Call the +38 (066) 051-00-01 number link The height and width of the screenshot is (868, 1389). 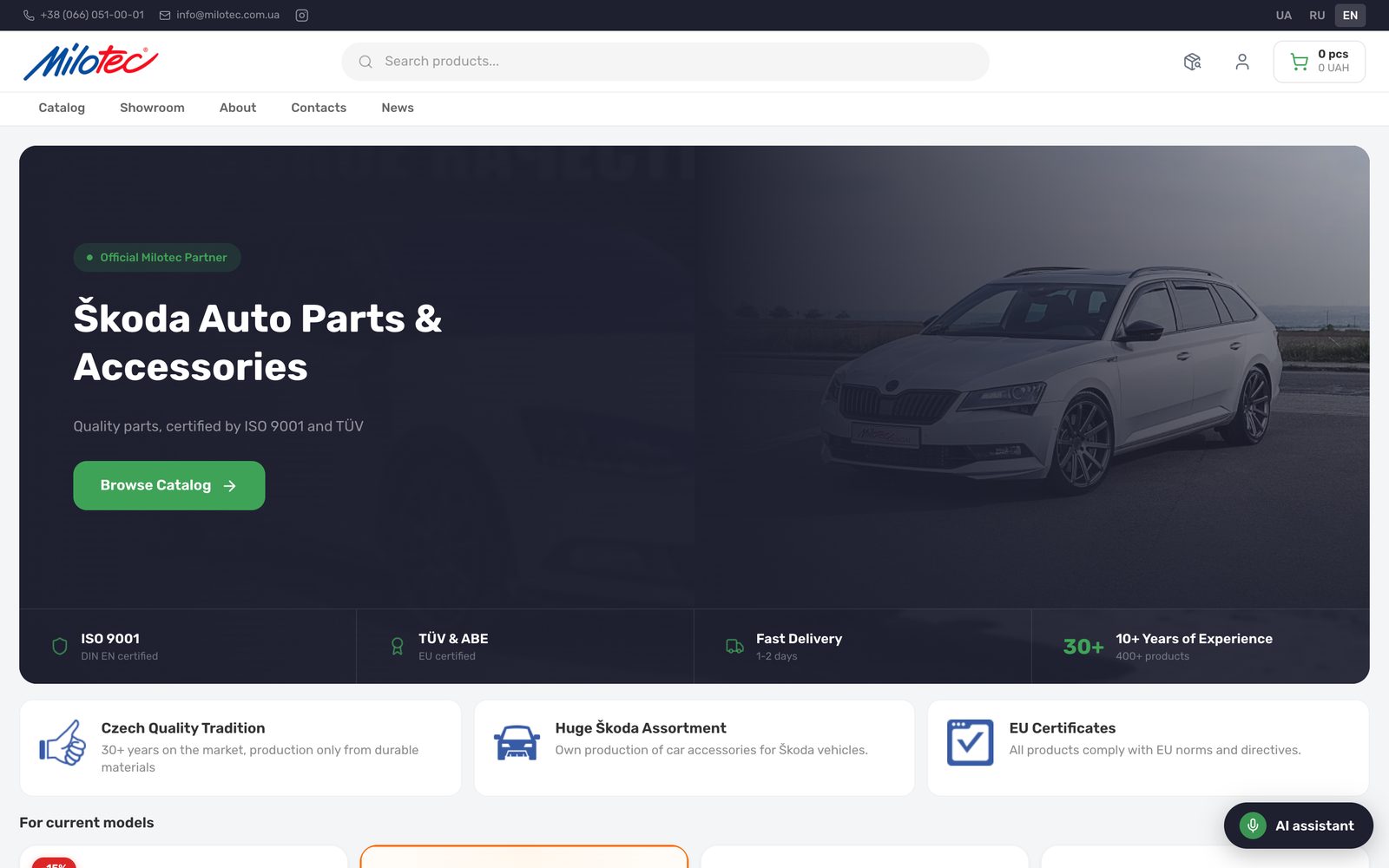(x=92, y=15)
